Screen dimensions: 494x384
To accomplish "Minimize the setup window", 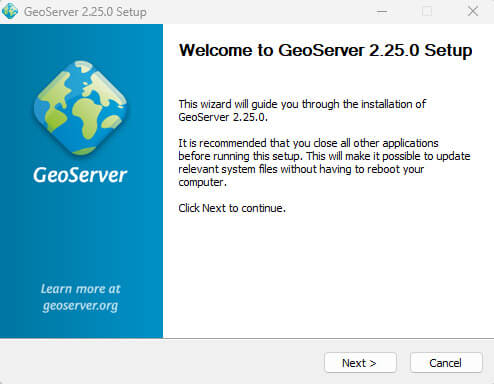I will [x=382, y=12].
